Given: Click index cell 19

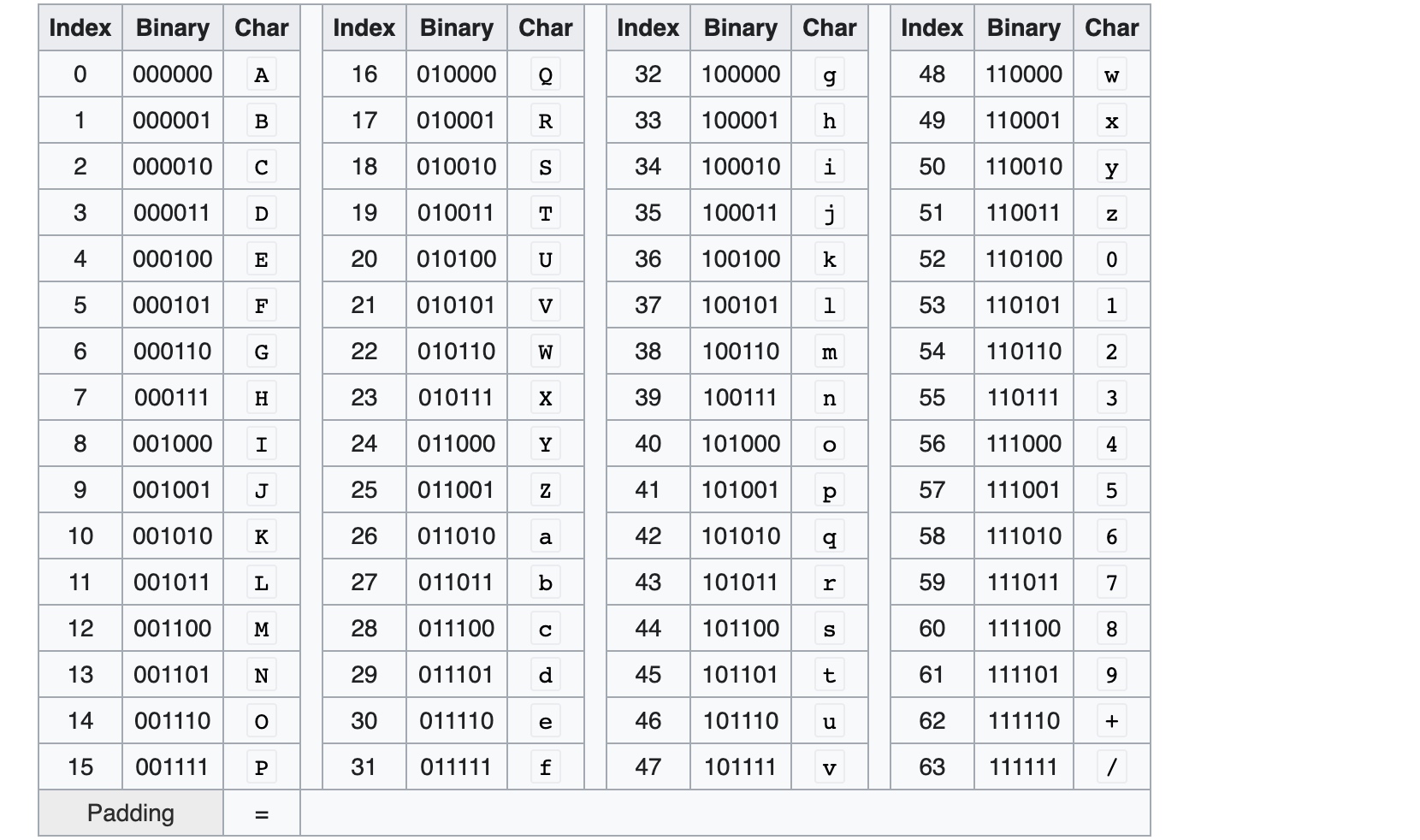Looking at the screenshot, I should pos(364,213).
